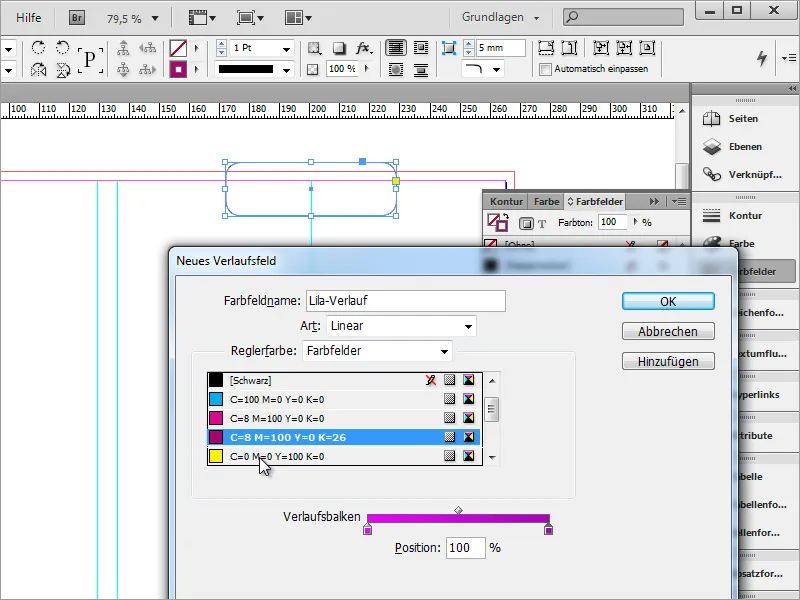Open the stroke weight 1 Pt dropdown
800x600 pixels.
coord(287,49)
